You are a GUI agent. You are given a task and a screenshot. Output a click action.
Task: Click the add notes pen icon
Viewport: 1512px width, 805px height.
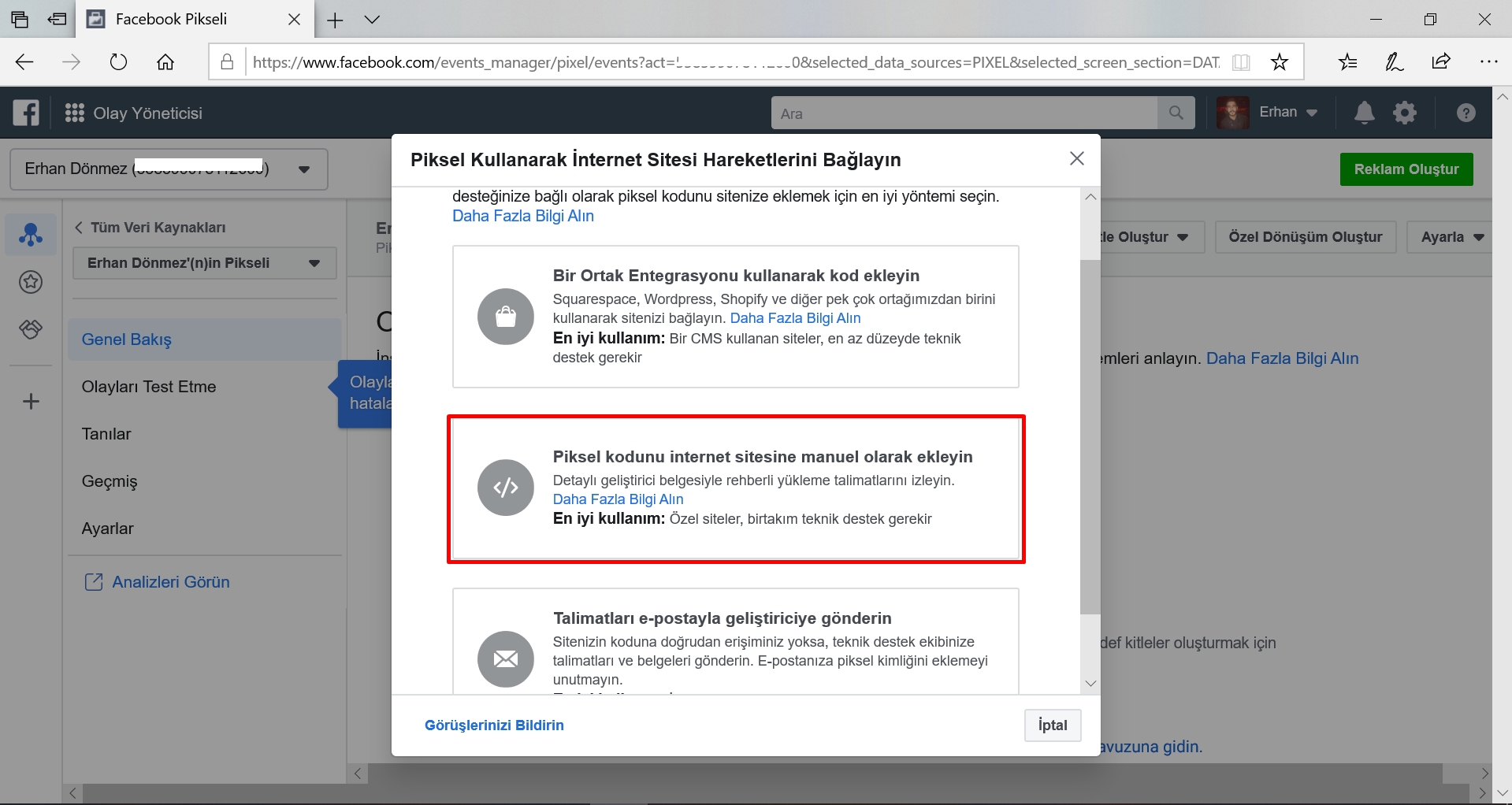click(1395, 61)
